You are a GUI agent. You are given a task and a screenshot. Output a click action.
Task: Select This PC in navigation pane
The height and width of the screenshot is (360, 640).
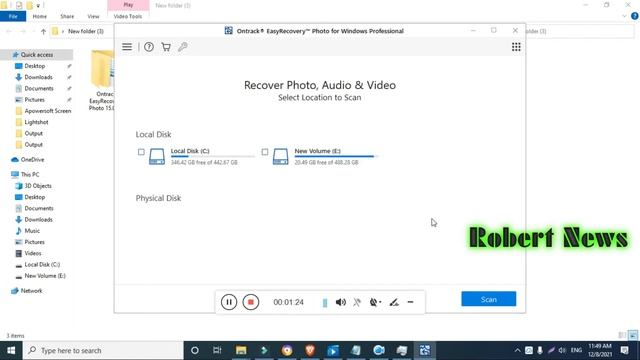(x=30, y=174)
